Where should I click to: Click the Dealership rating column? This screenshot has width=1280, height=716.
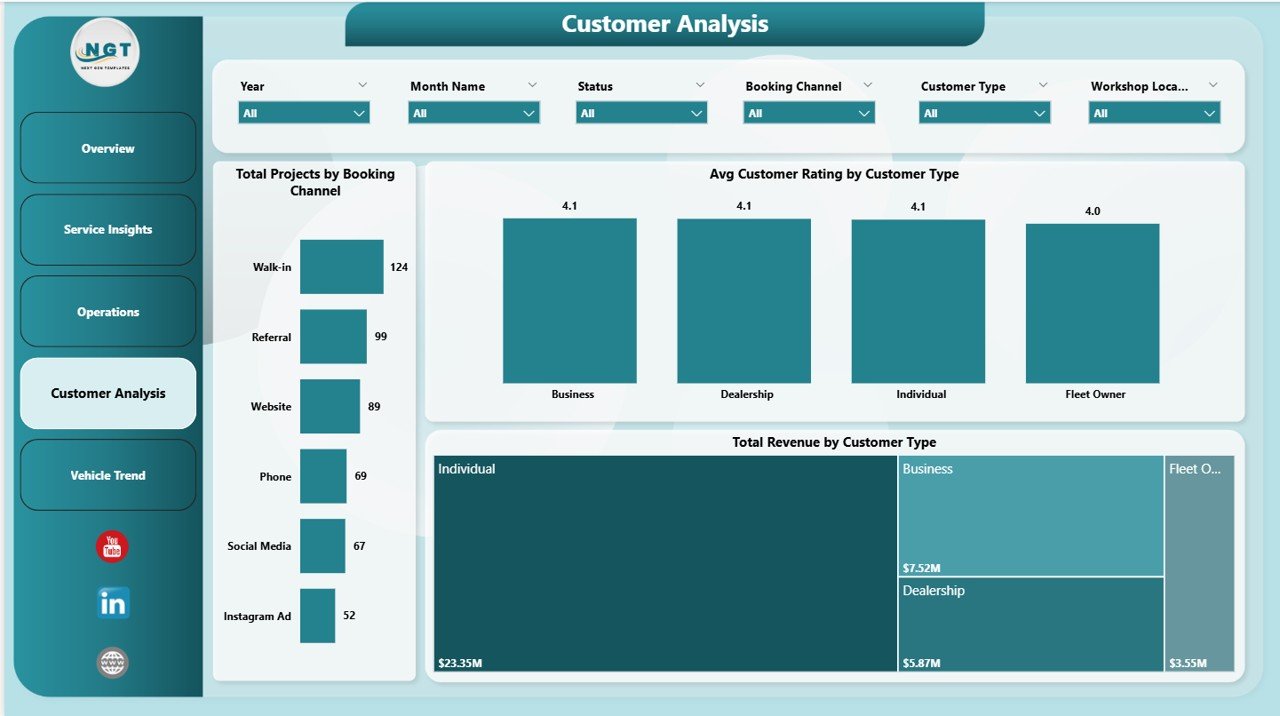[744, 301]
